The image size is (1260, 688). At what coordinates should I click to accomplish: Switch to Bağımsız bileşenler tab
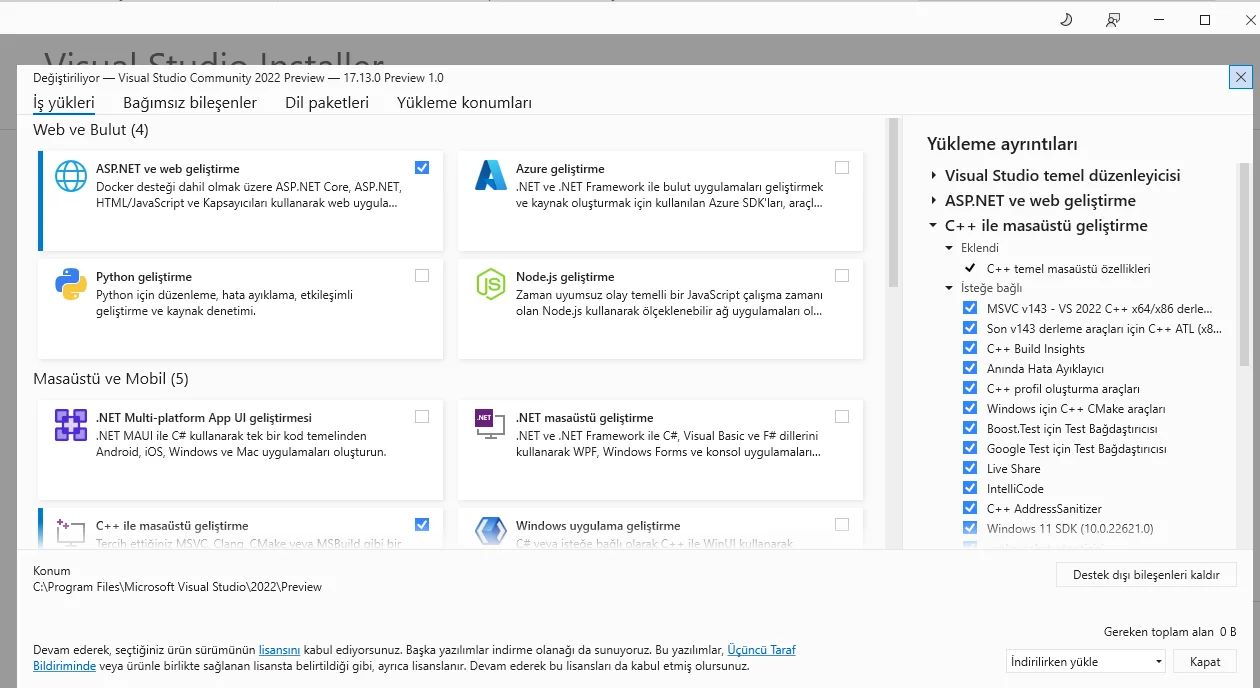(x=190, y=102)
